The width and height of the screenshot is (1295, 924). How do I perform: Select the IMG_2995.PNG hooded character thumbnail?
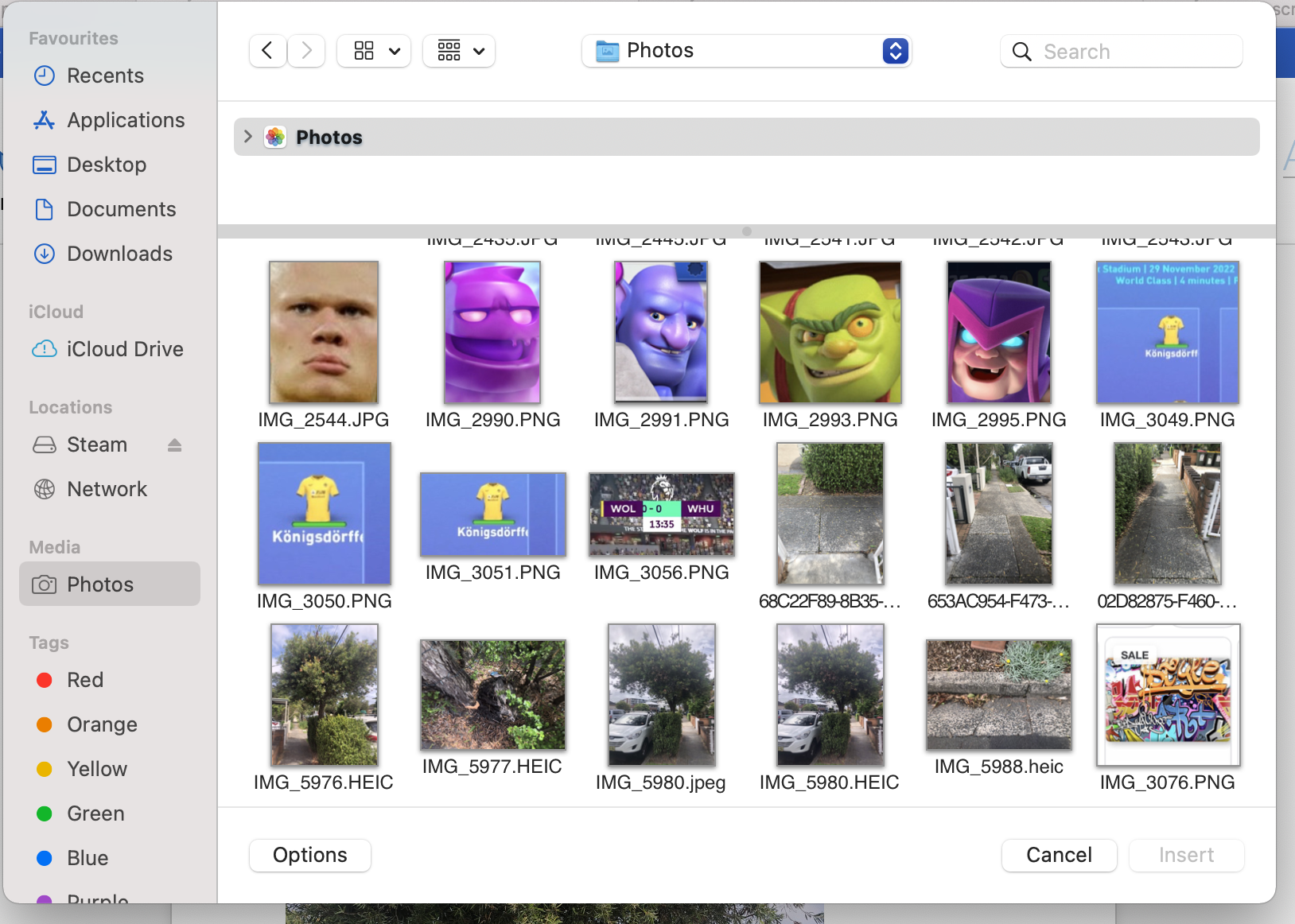tap(999, 332)
